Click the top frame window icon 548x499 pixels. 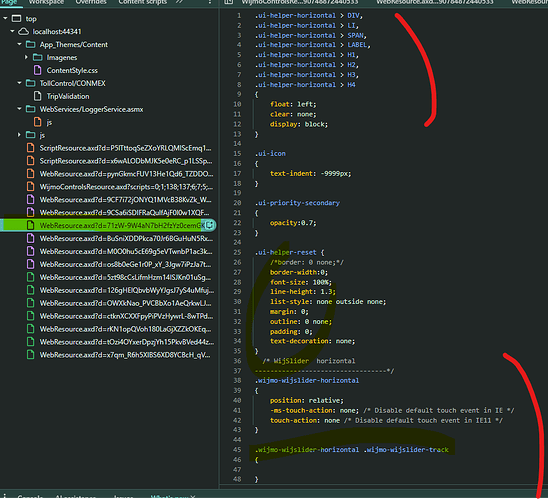click(x=16, y=18)
